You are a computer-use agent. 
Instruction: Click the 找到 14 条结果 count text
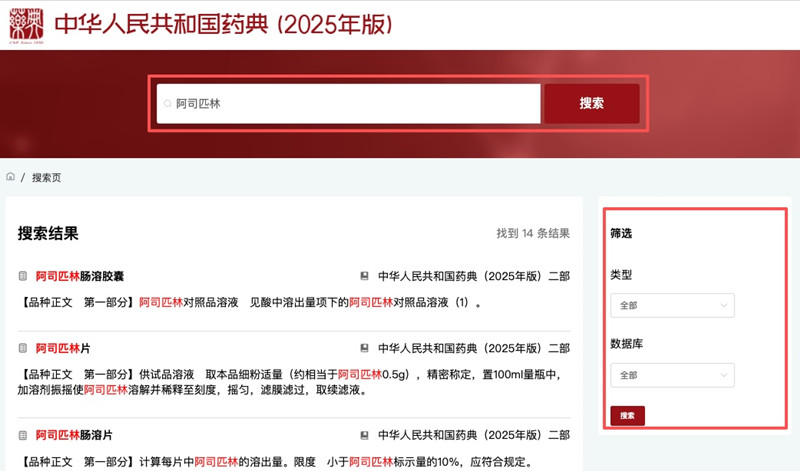[533, 233]
